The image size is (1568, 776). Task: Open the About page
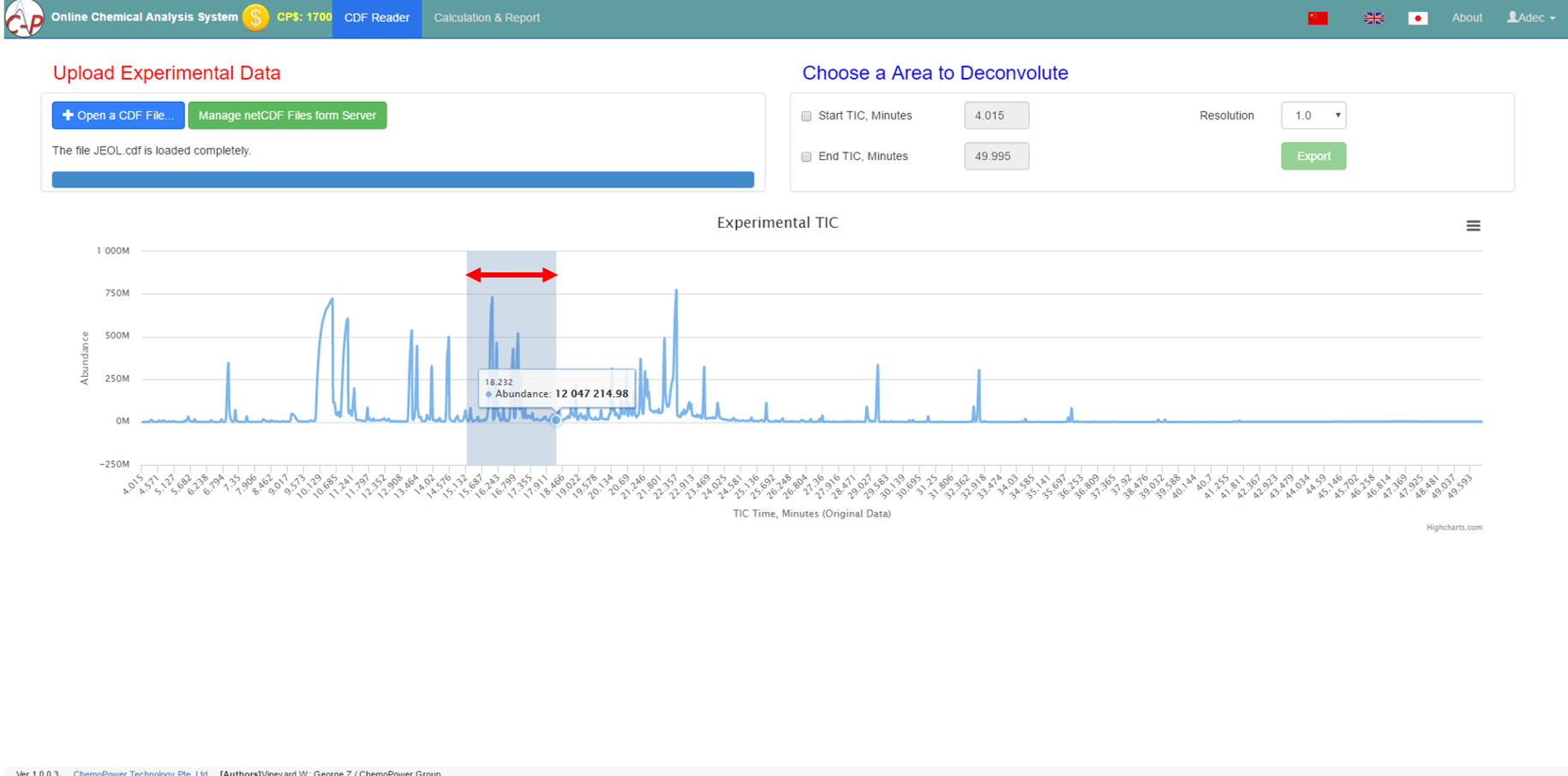(x=1466, y=18)
